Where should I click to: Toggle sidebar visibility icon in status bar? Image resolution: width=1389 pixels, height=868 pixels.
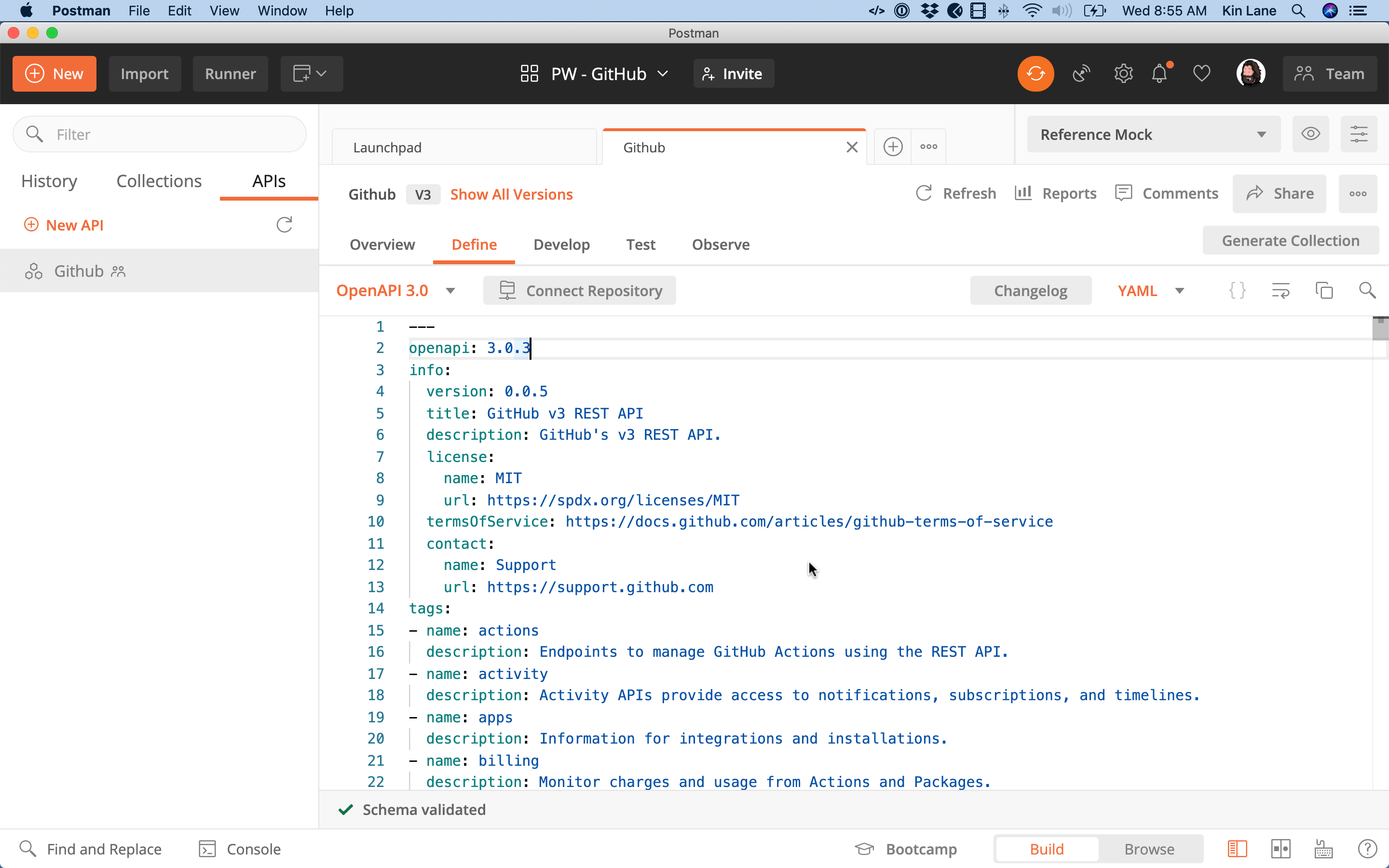[x=1237, y=849]
